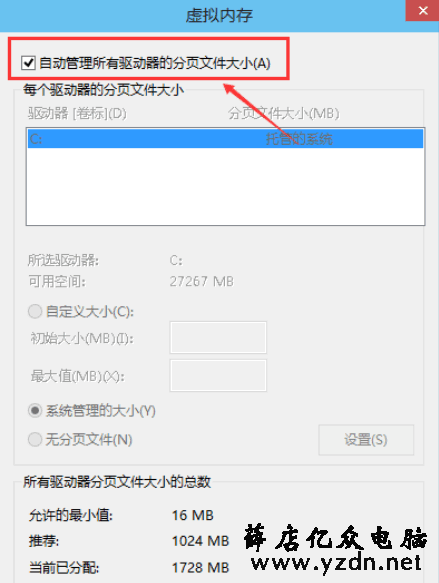Click the 初始大小(MB) input field

click(218, 338)
